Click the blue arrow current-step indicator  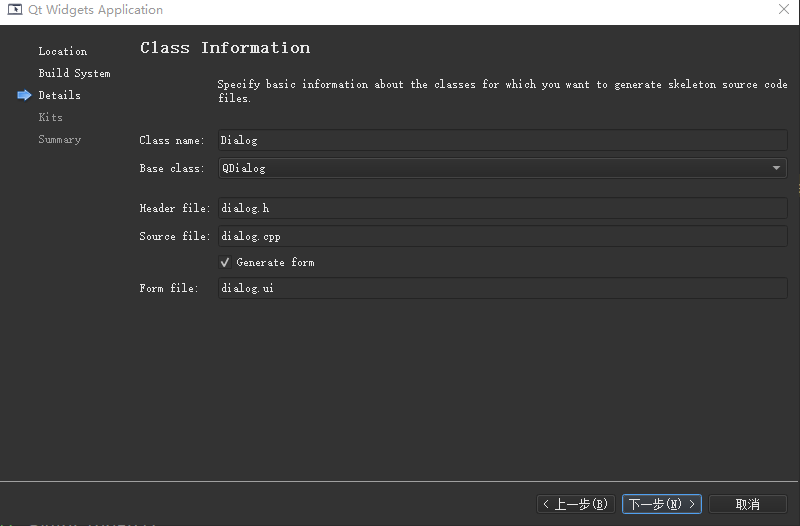(24, 95)
